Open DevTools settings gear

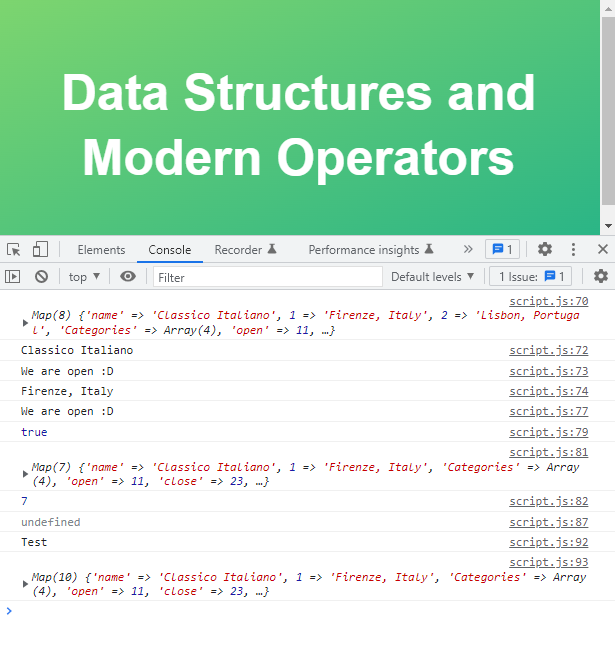[x=545, y=249]
